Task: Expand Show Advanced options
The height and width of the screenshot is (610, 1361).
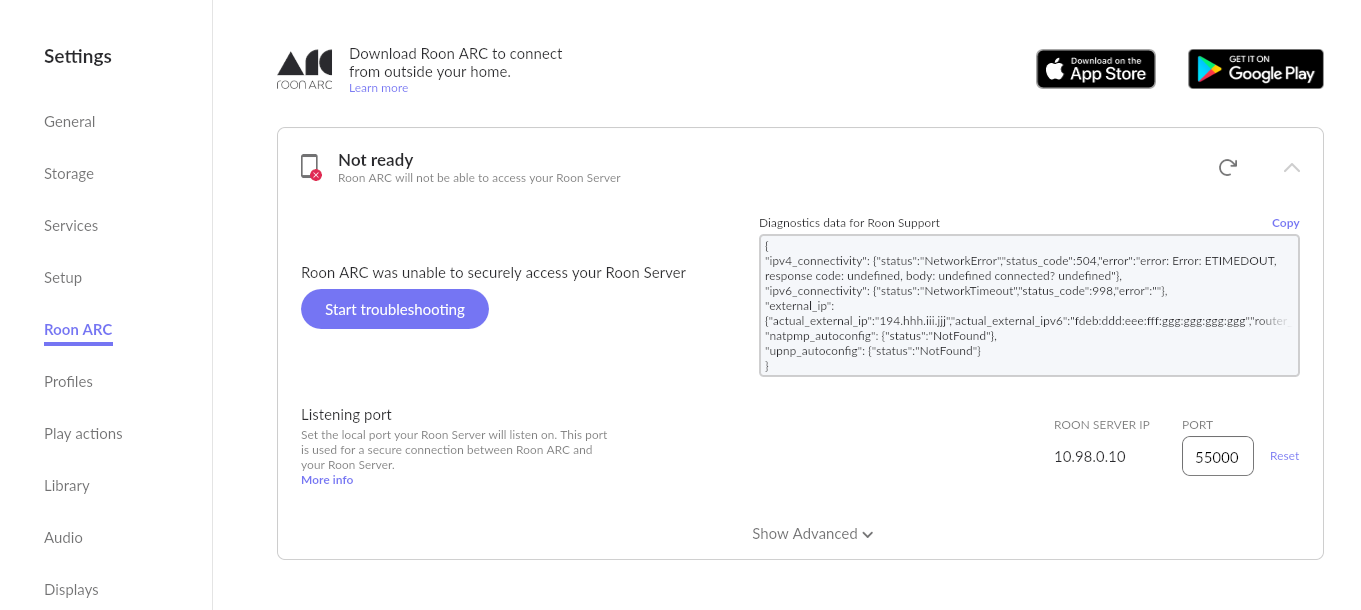Action: (x=813, y=534)
